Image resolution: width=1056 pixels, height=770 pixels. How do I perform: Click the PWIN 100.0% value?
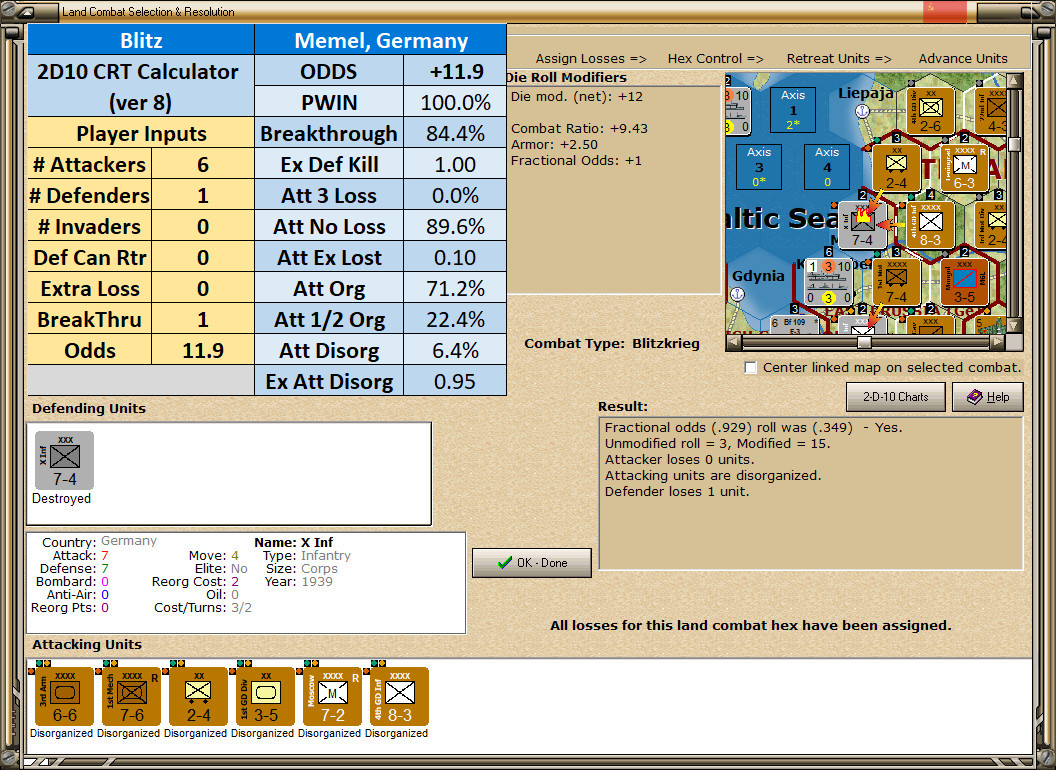(x=455, y=102)
